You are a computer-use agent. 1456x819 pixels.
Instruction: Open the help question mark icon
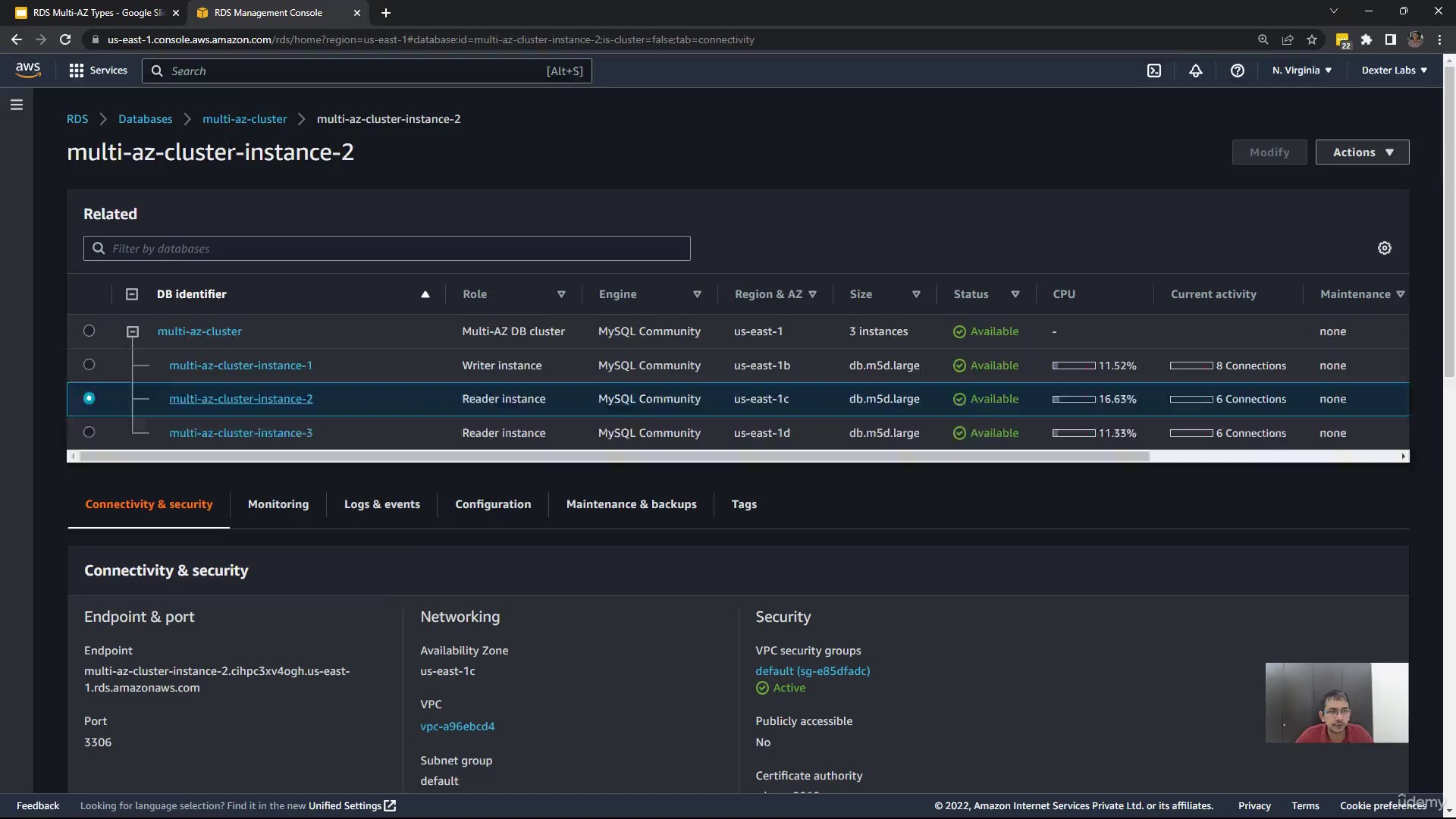[1237, 71]
